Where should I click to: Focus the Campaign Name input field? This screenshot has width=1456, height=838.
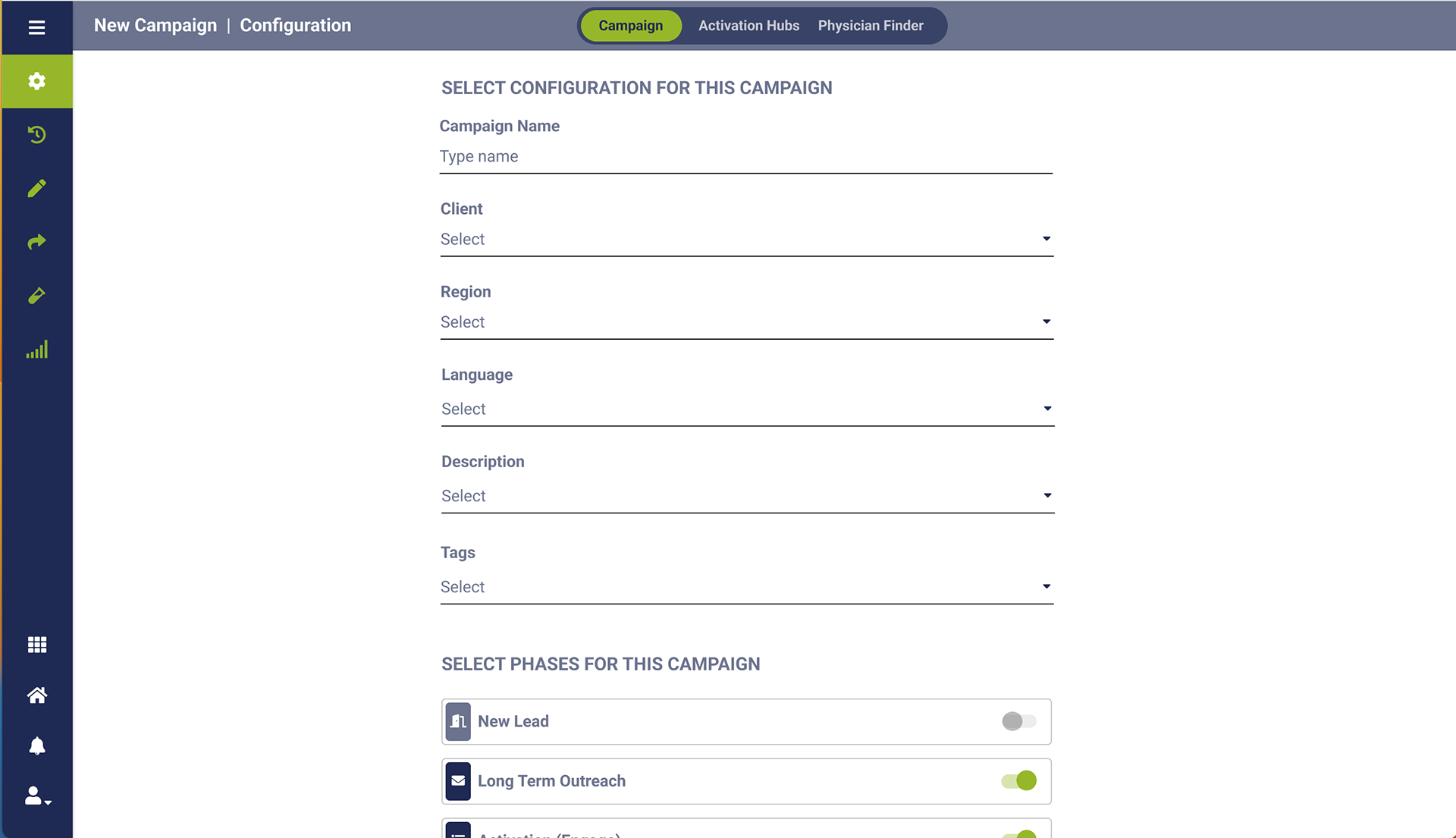(x=745, y=157)
